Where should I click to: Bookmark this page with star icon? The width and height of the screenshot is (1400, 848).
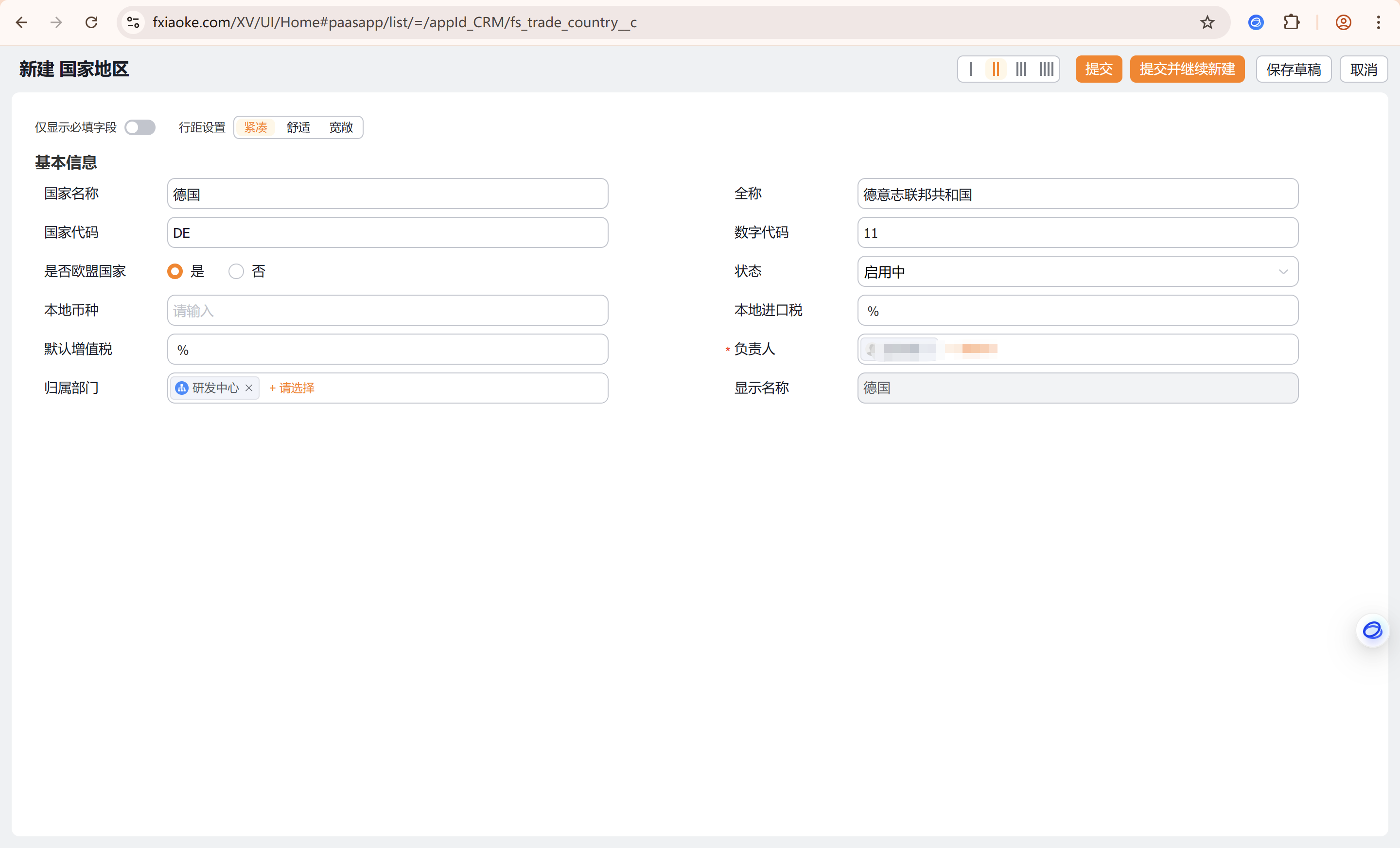(1207, 22)
